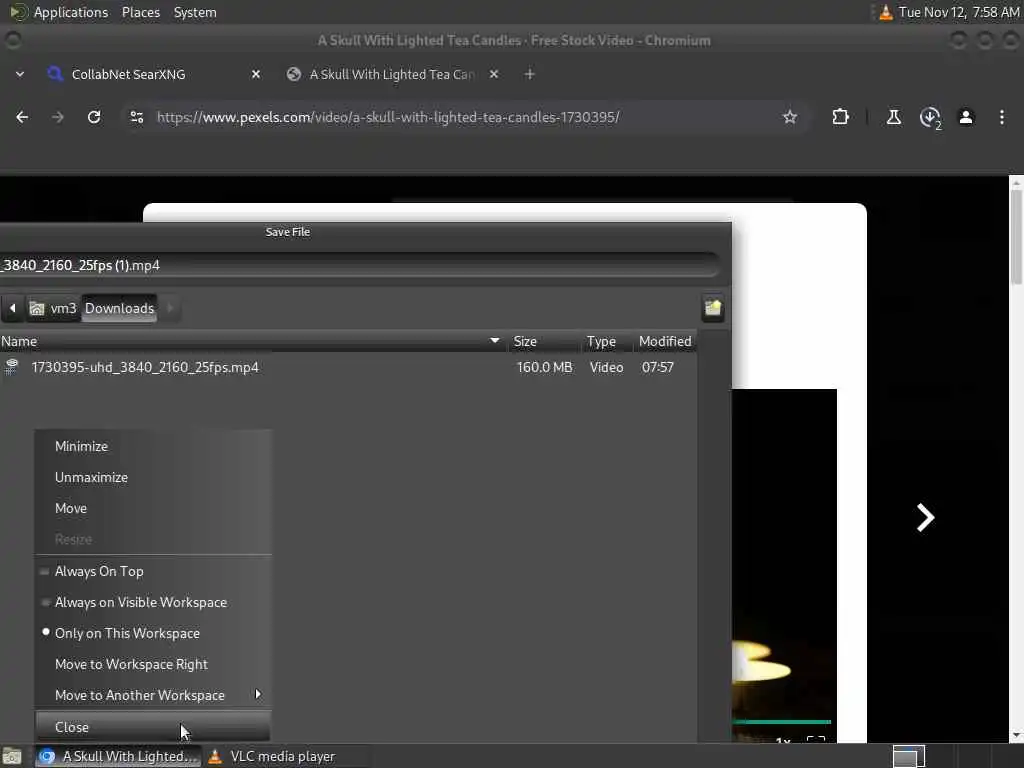Bookmark this page with the star
This screenshot has height=768, width=1024.
790,117
